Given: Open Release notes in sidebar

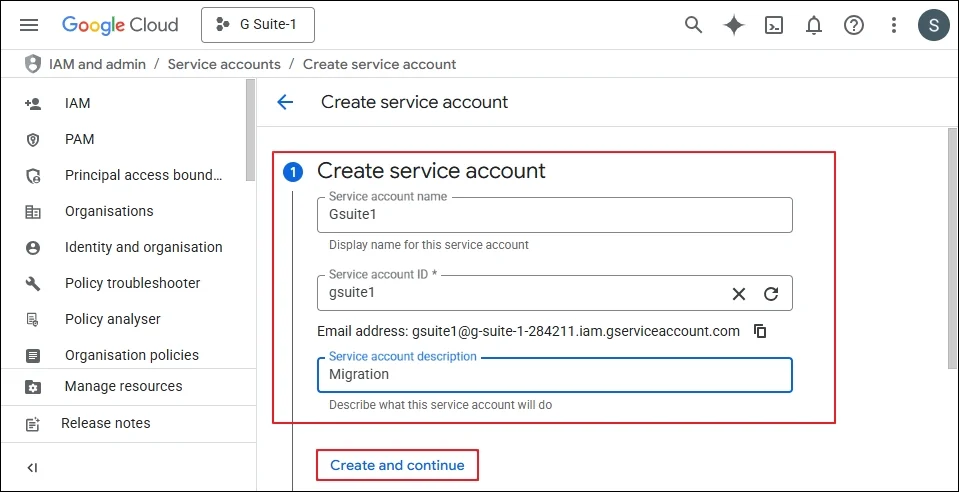Looking at the screenshot, I should tap(106, 423).
